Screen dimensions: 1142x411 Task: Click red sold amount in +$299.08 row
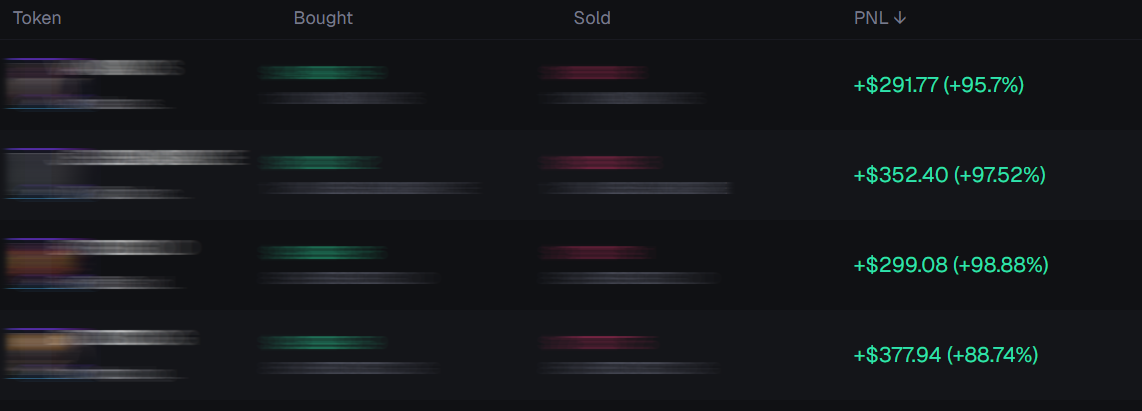click(597, 252)
